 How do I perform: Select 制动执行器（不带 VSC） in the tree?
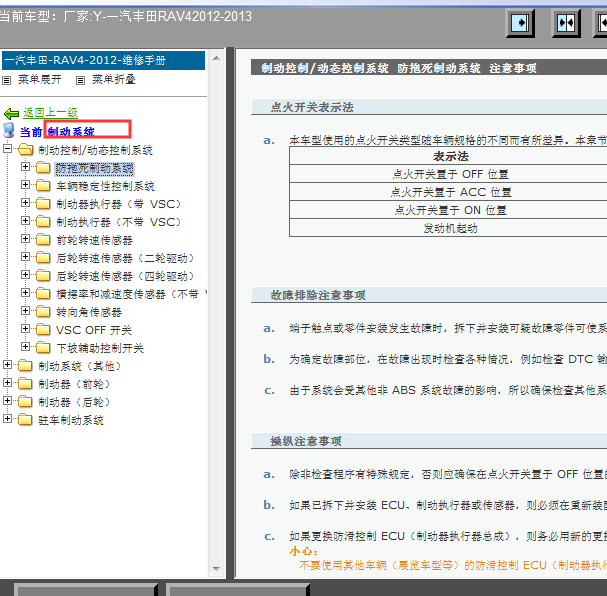click(119, 222)
